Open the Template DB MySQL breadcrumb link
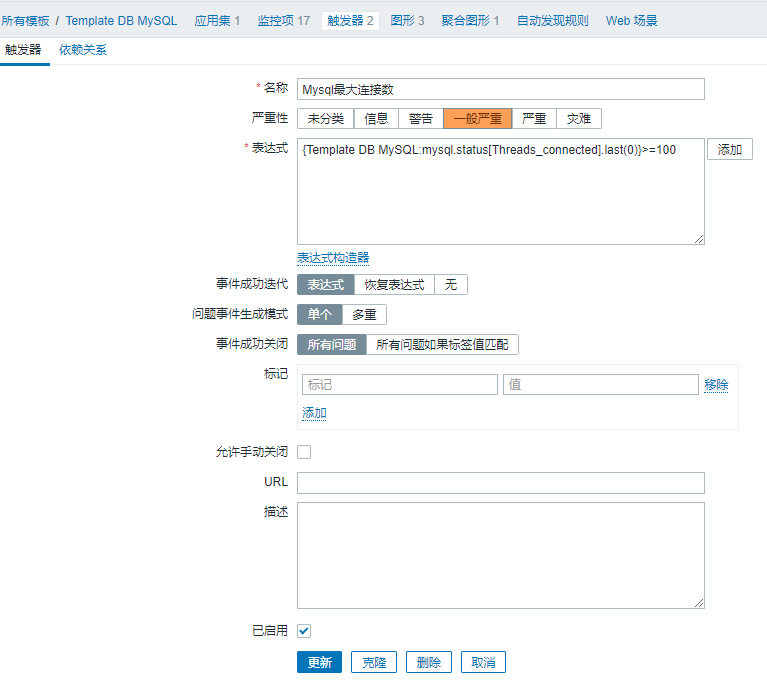 pyautogui.click(x=121, y=21)
